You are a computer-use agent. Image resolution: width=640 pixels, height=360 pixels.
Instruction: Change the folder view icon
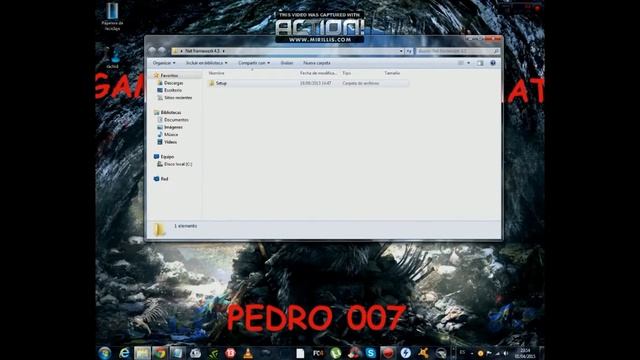tap(461, 63)
